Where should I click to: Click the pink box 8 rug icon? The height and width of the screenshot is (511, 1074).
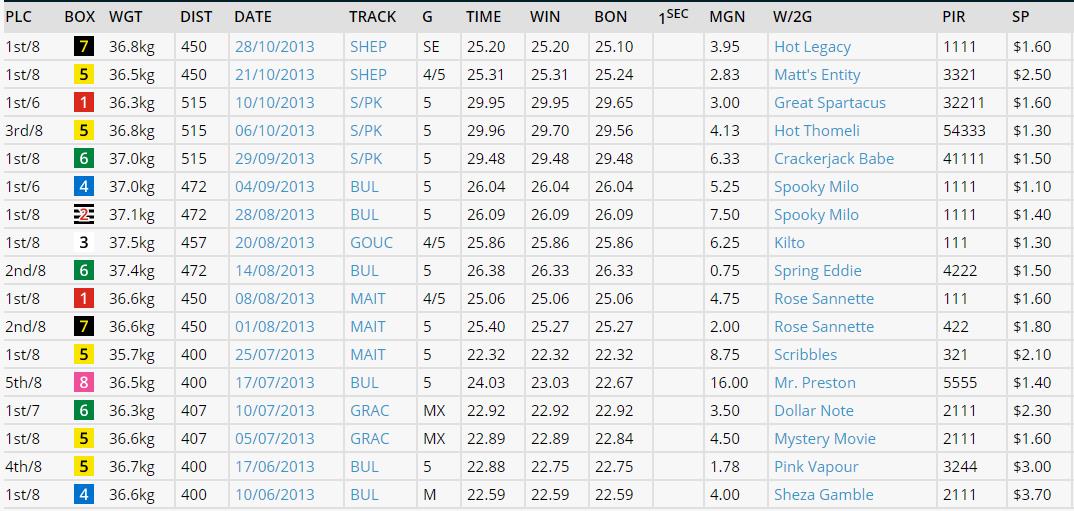click(x=84, y=383)
